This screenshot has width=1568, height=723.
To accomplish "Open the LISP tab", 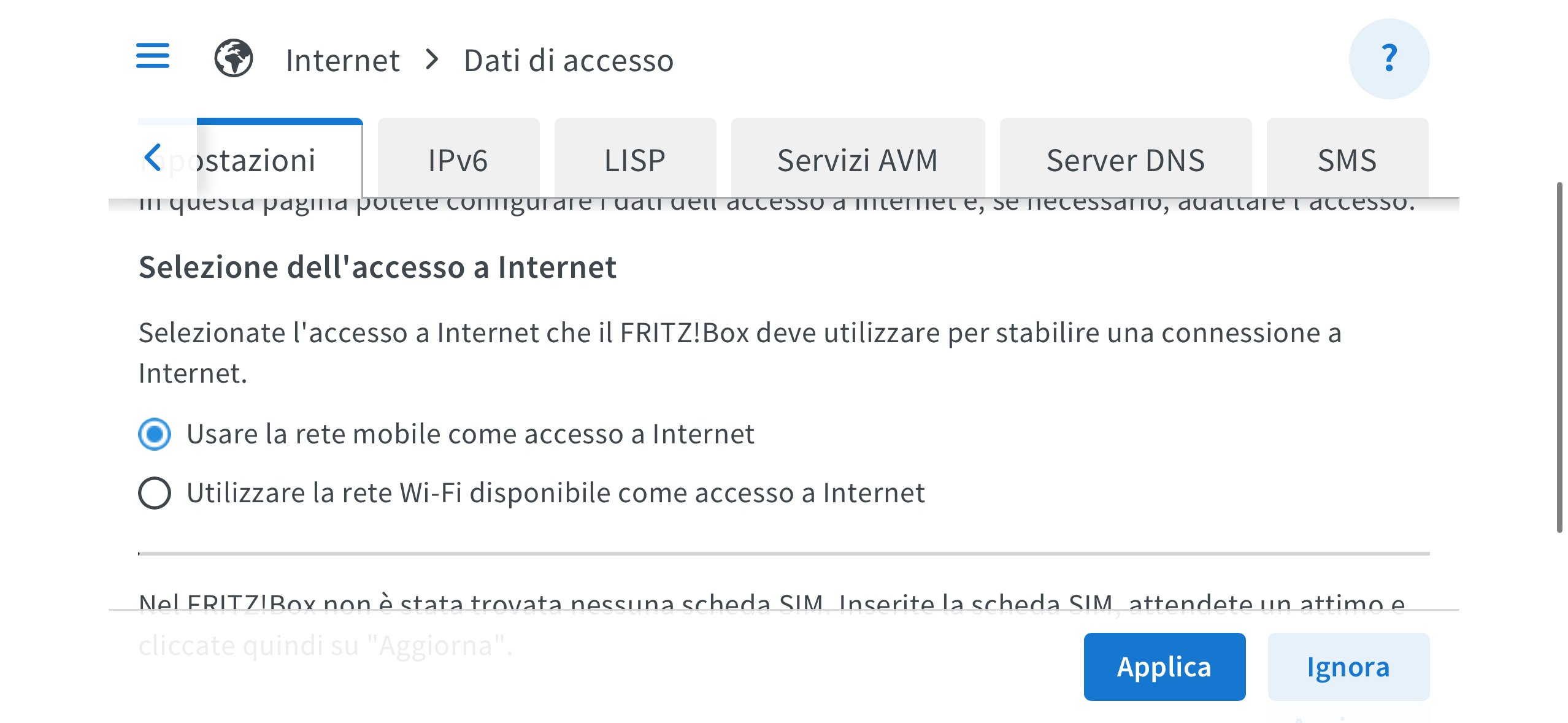I will (x=634, y=160).
